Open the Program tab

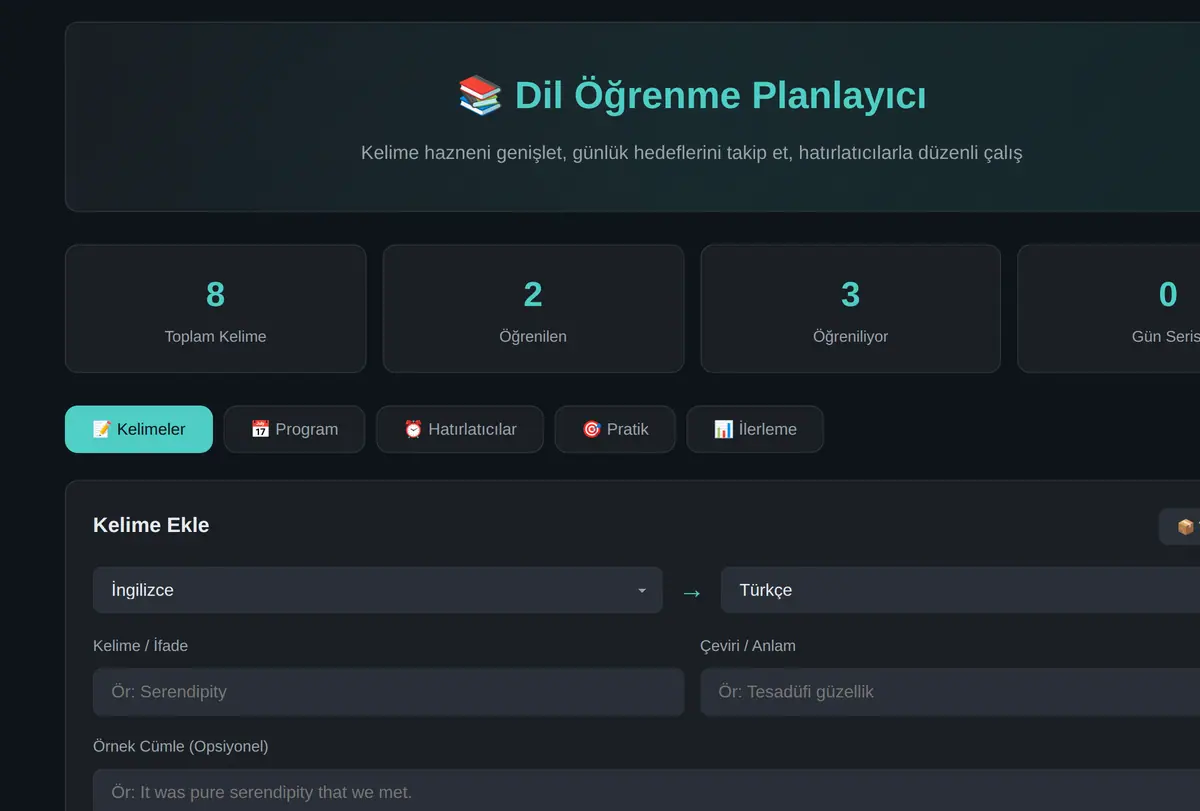coord(294,429)
